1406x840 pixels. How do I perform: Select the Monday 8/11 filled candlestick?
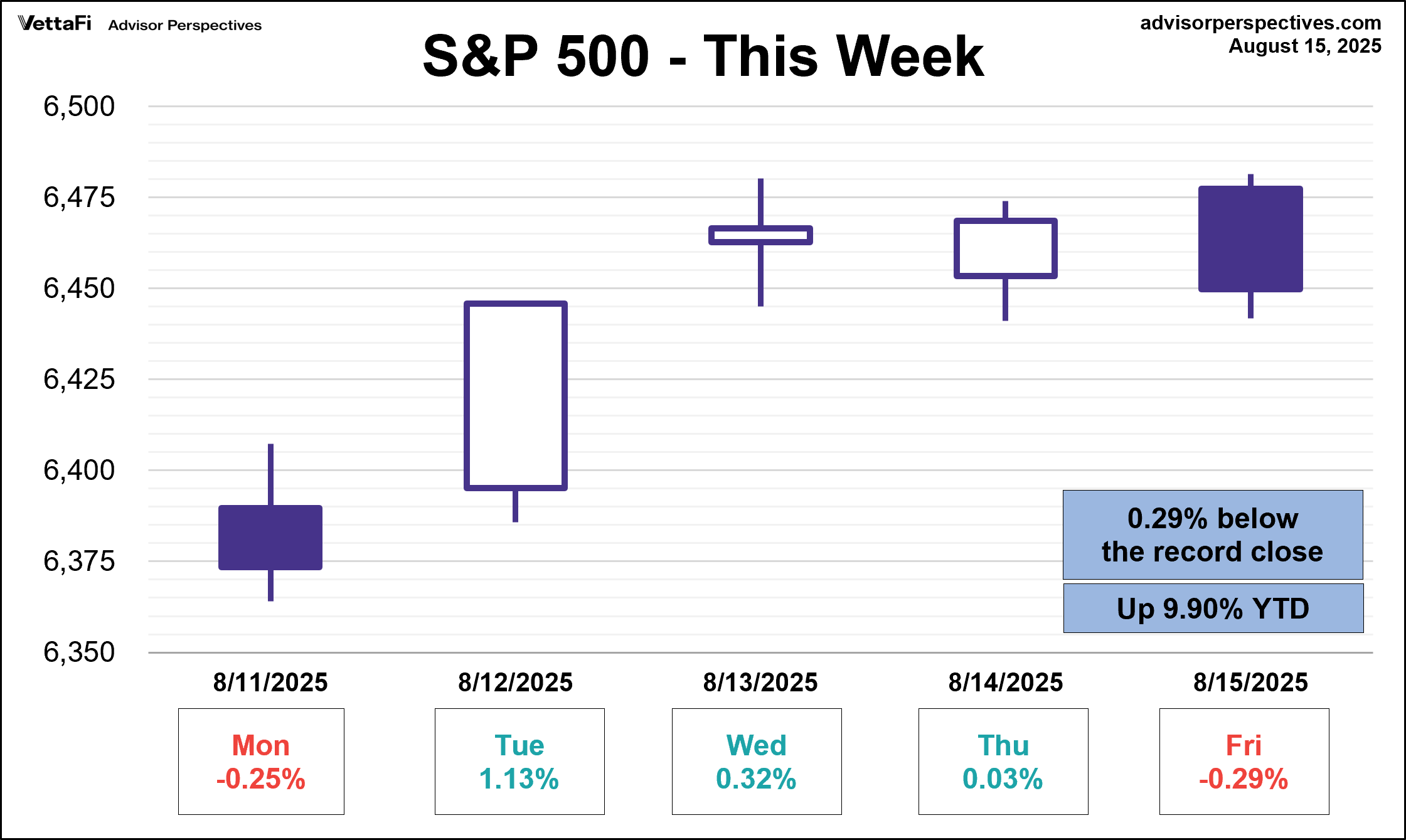pyautogui.click(x=270, y=538)
